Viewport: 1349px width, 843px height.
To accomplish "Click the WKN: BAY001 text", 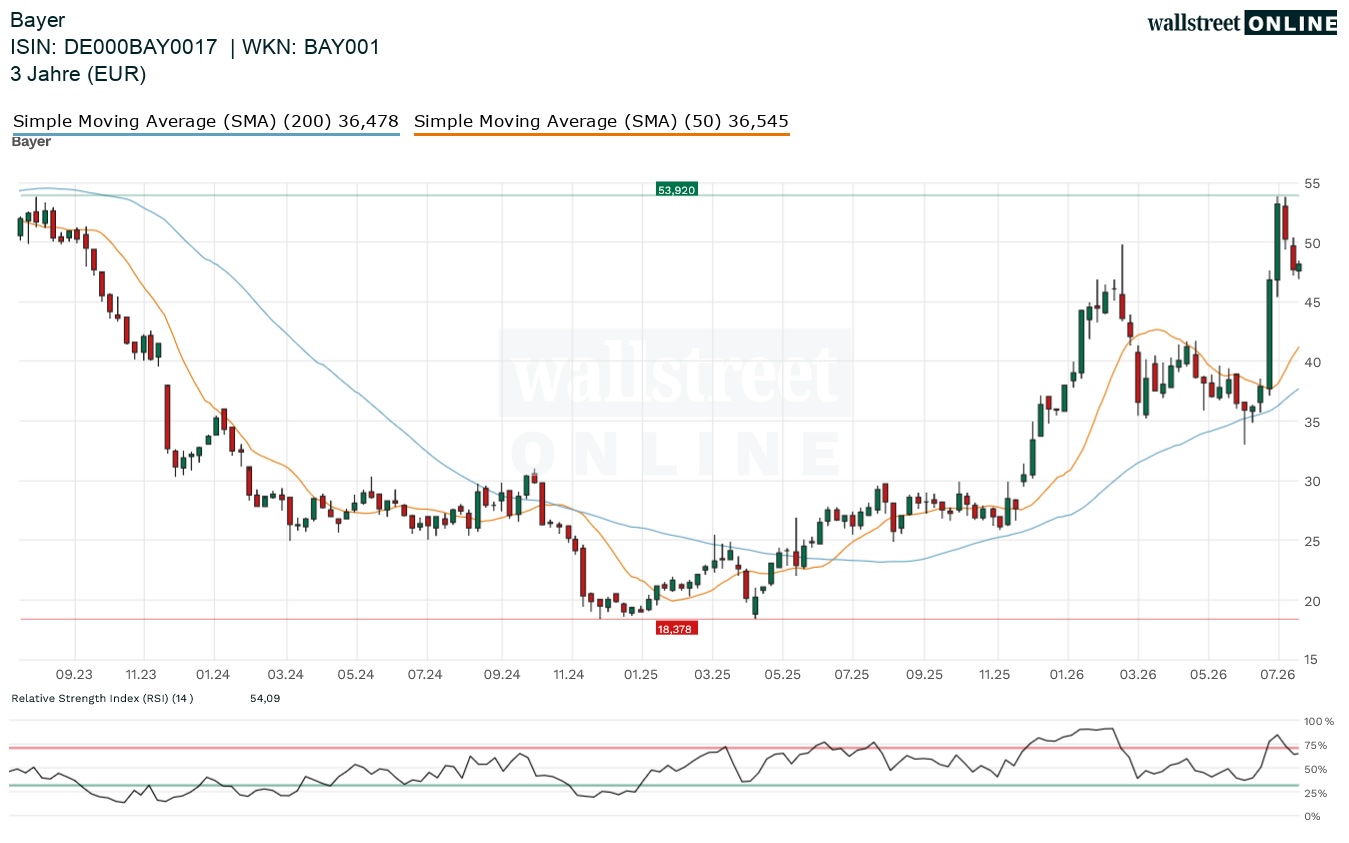I will (x=313, y=47).
